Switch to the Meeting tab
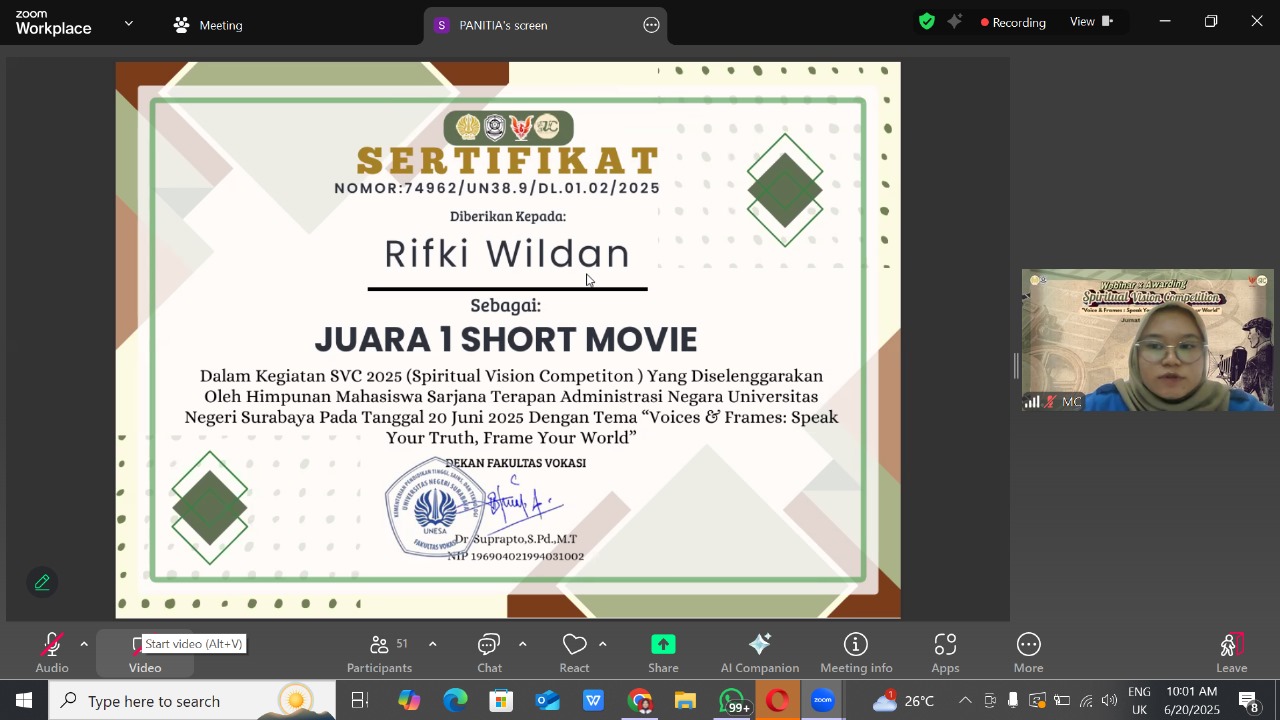The height and width of the screenshot is (720, 1280). pos(208,25)
